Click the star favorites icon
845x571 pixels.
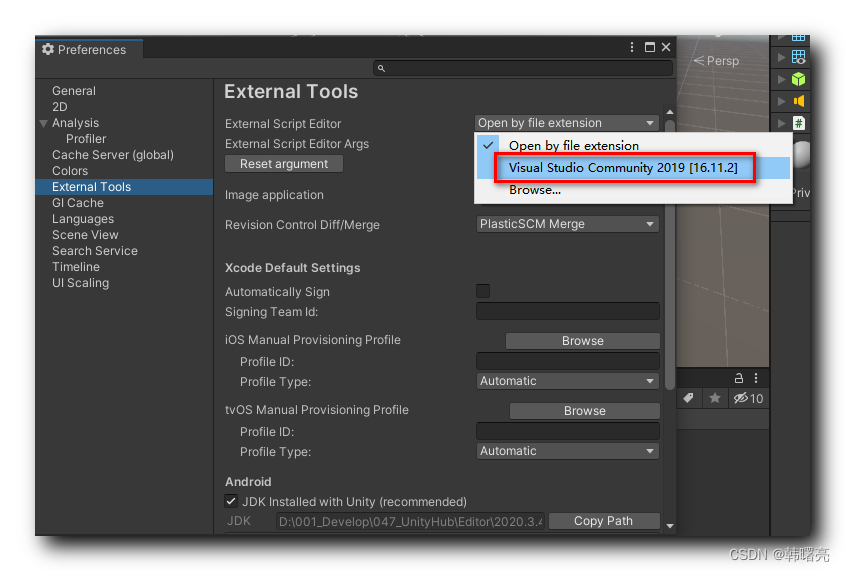tap(715, 398)
